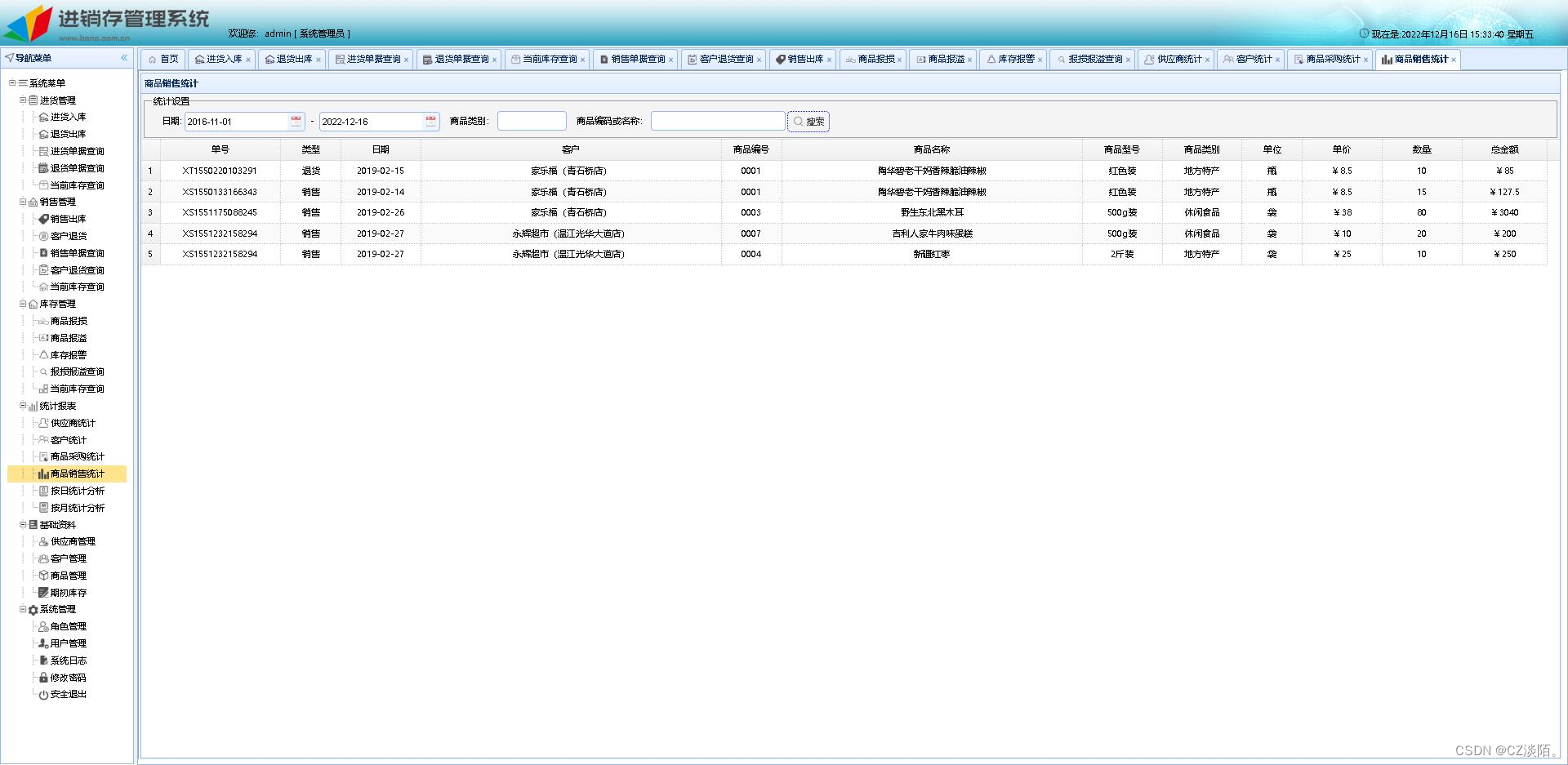Open 退货单据查询 in the sidebar
1568x765 pixels.
[78, 168]
